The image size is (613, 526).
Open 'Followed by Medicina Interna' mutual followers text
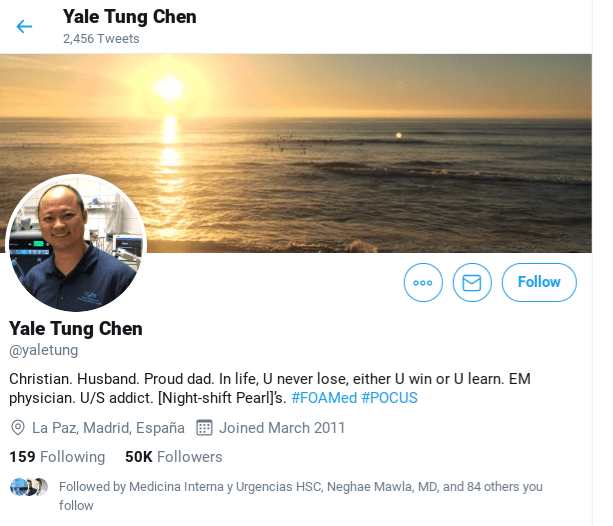301,496
